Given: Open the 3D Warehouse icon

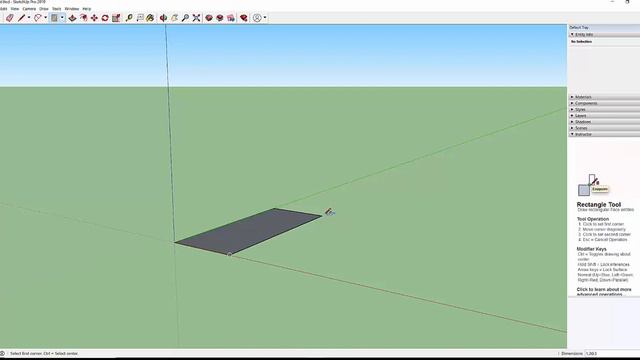Looking at the screenshot, I should (209, 18).
